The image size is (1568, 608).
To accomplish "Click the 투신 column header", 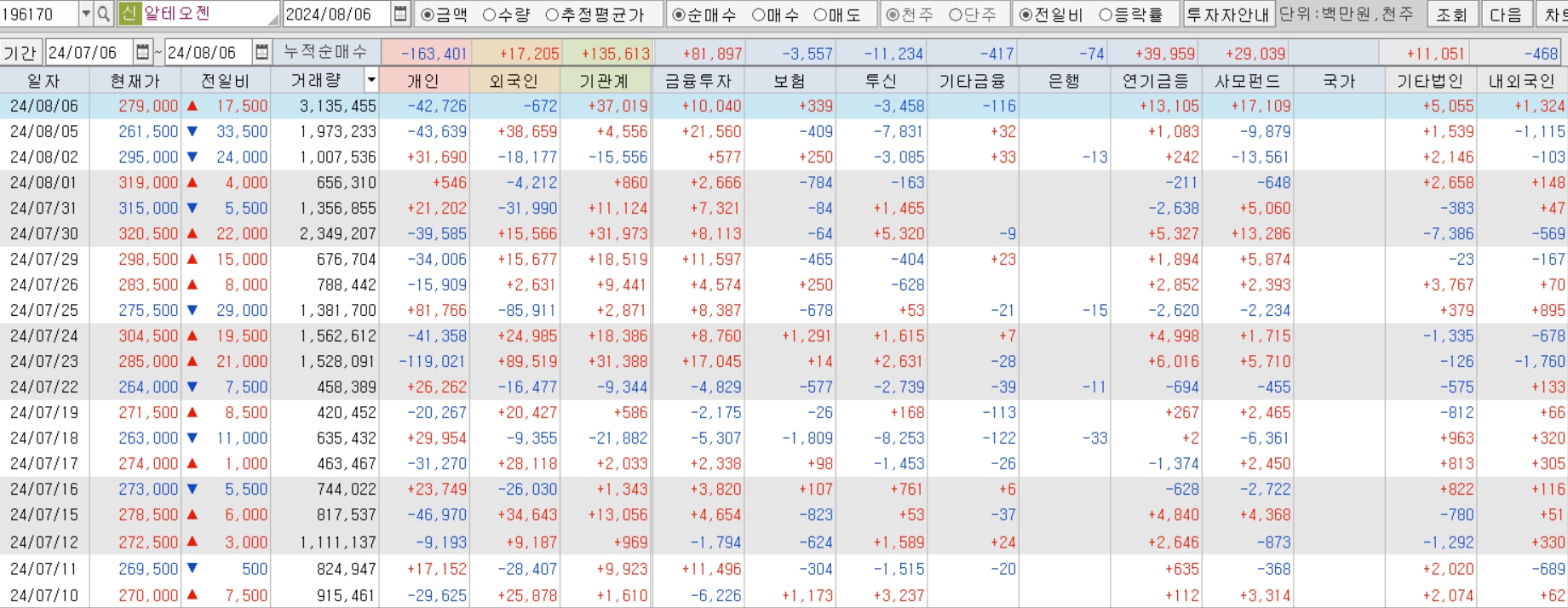I will [881, 81].
